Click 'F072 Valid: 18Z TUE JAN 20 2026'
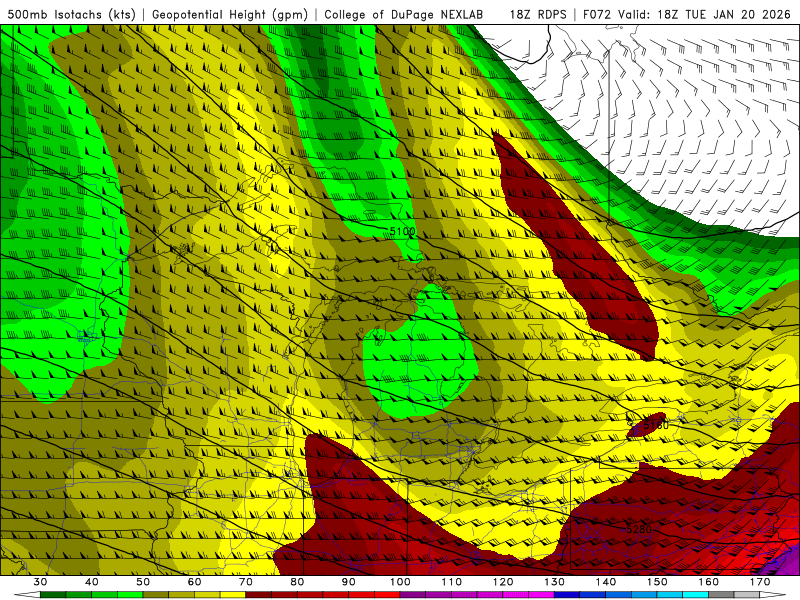Viewport: 800px width, 600px height. 686,14
